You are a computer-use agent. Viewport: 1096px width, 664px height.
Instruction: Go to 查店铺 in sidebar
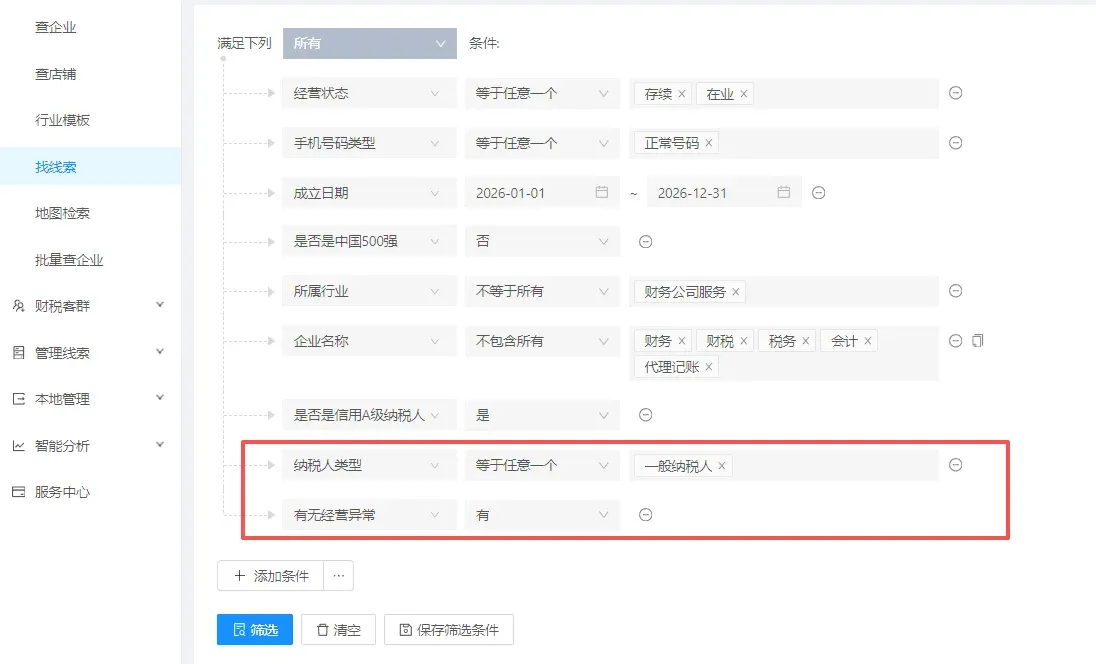tap(55, 74)
